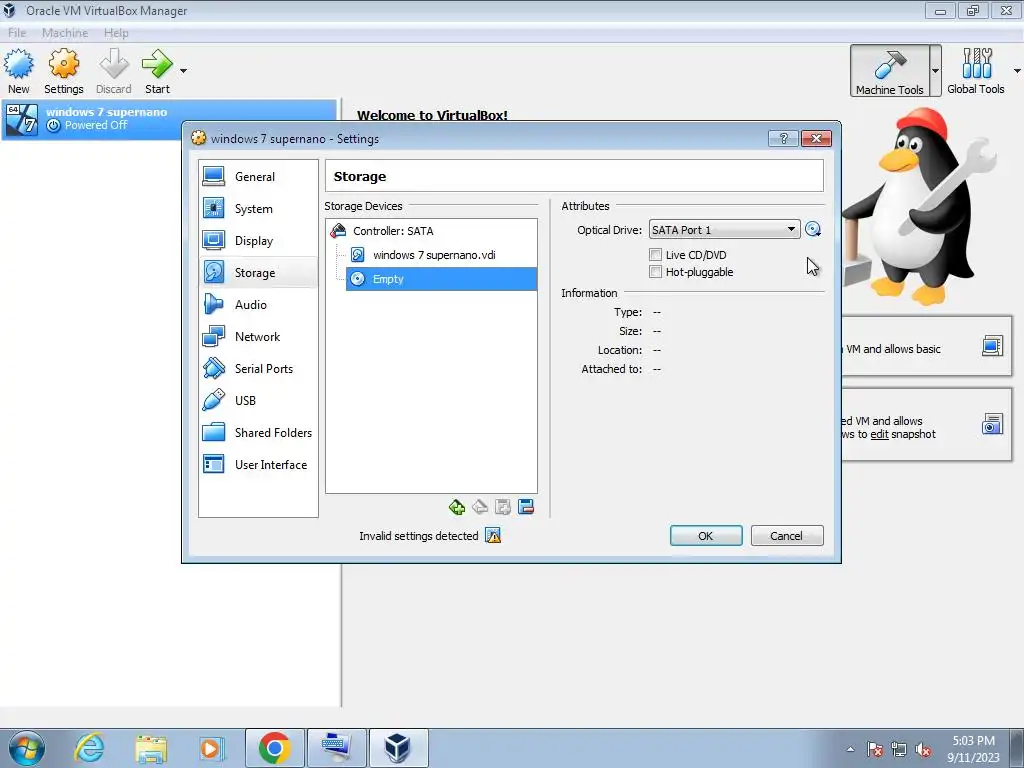Viewport: 1024px width, 768px height.
Task: Open the Optical Drive SATA Port dropdown
Action: pos(724,230)
